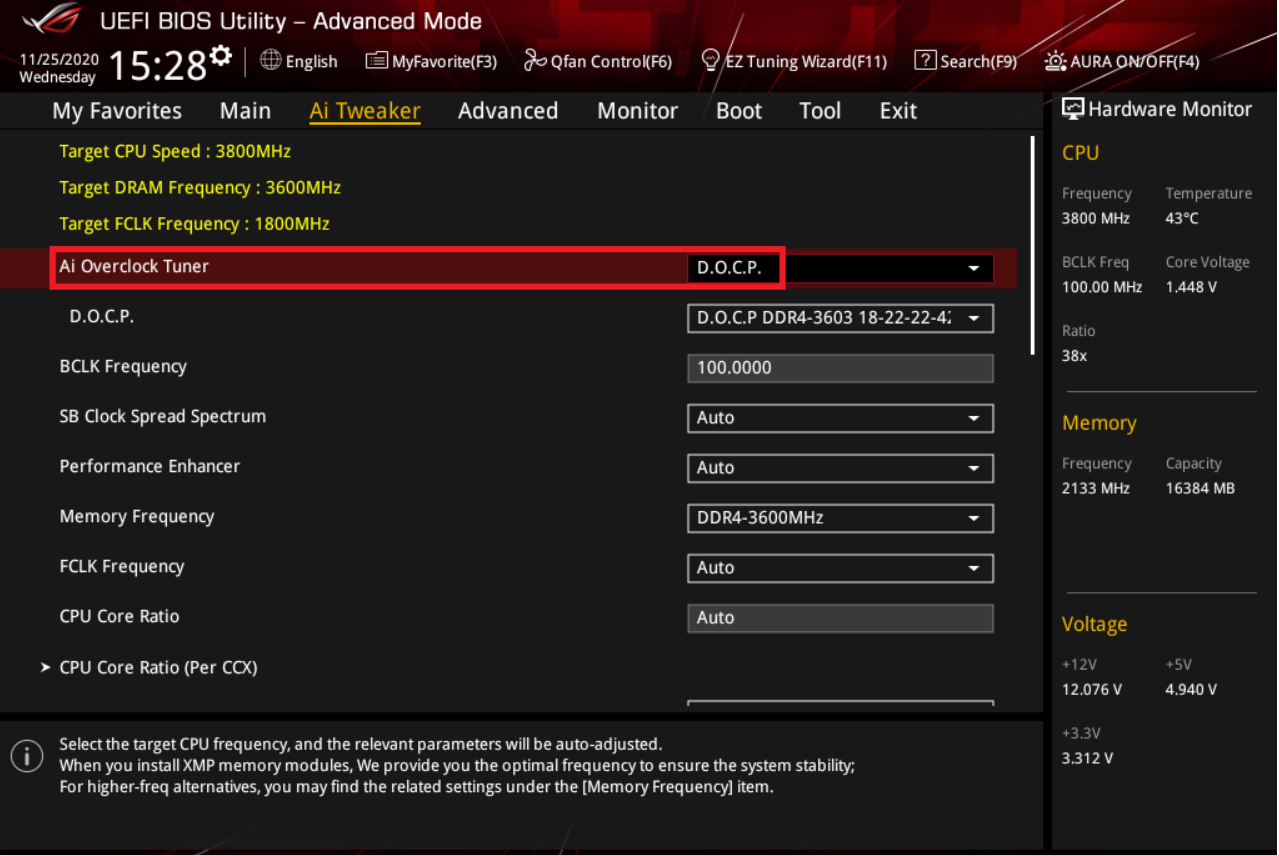
Task: Click the globe language icon
Action: coord(270,60)
